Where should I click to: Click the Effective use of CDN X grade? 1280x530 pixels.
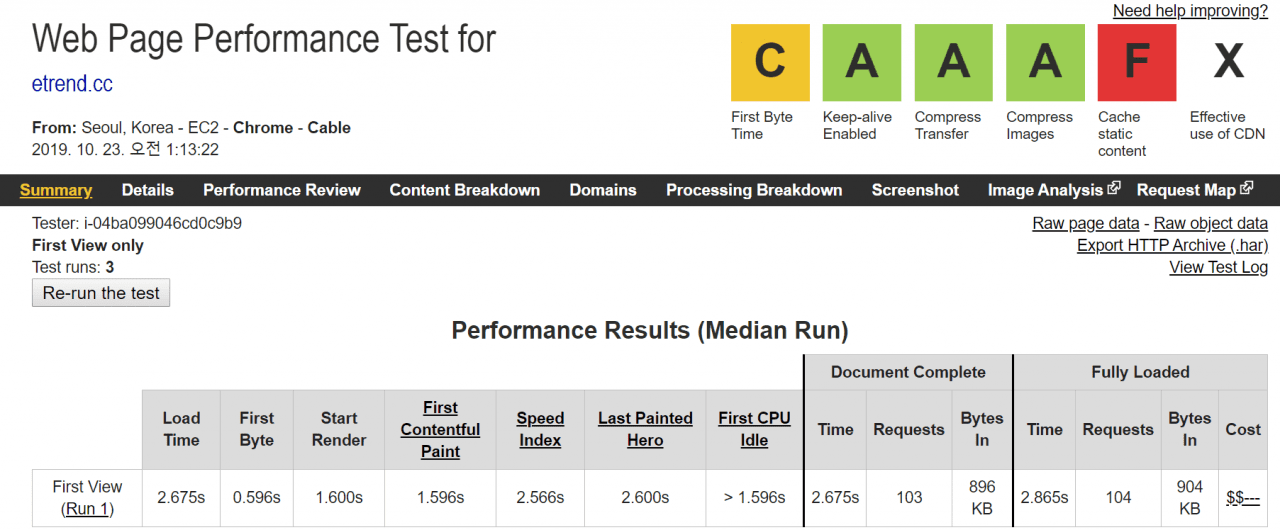1228,63
